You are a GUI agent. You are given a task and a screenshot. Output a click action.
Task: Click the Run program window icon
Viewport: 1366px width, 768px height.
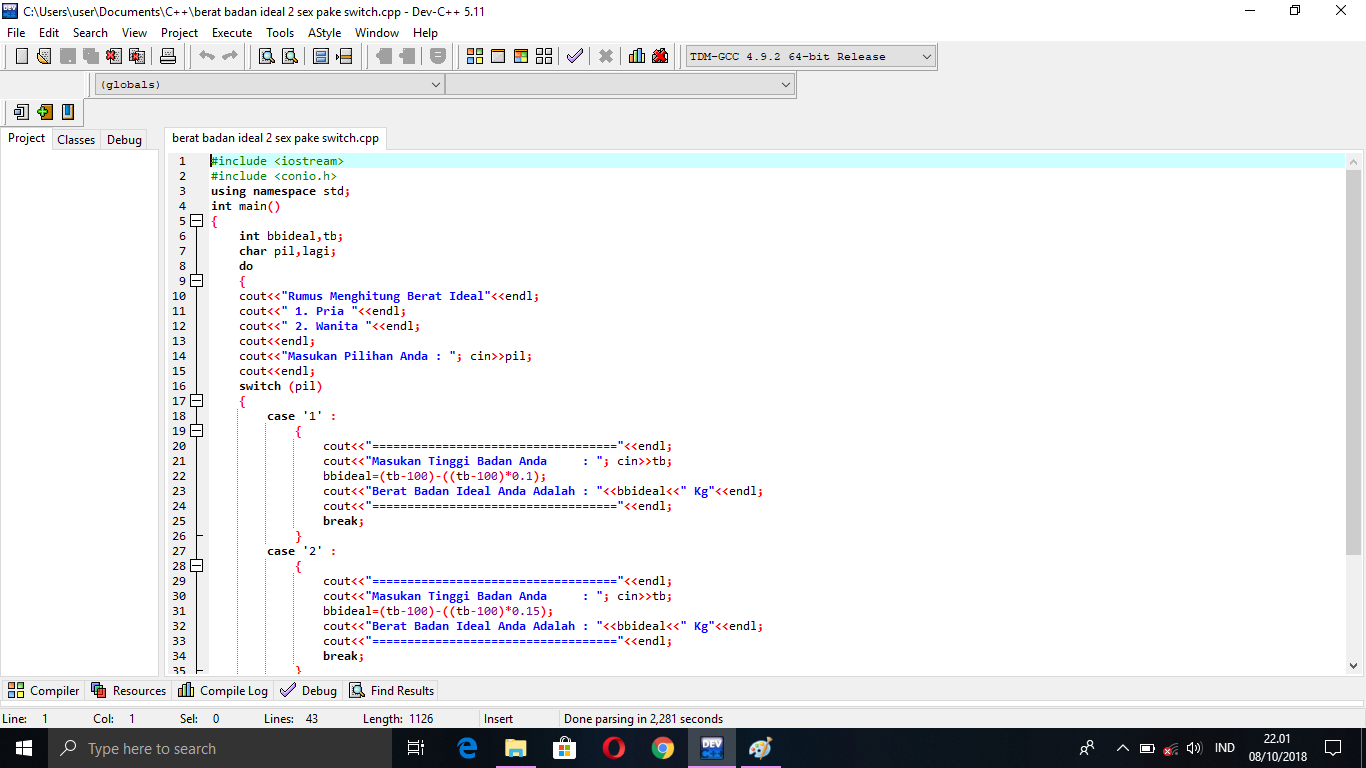pos(498,56)
